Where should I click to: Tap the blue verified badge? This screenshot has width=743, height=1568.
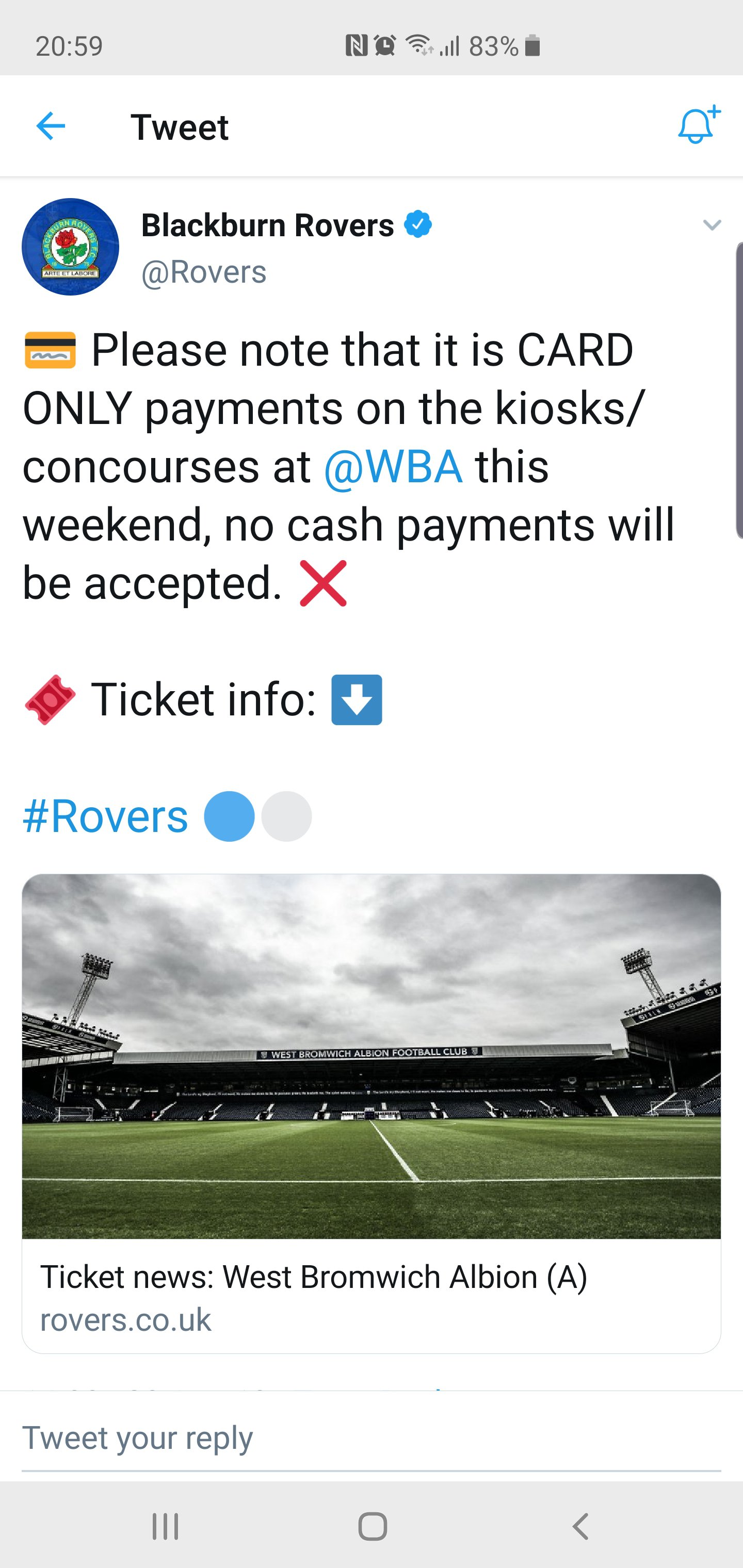pyautogui.click(x=418, y=224)
